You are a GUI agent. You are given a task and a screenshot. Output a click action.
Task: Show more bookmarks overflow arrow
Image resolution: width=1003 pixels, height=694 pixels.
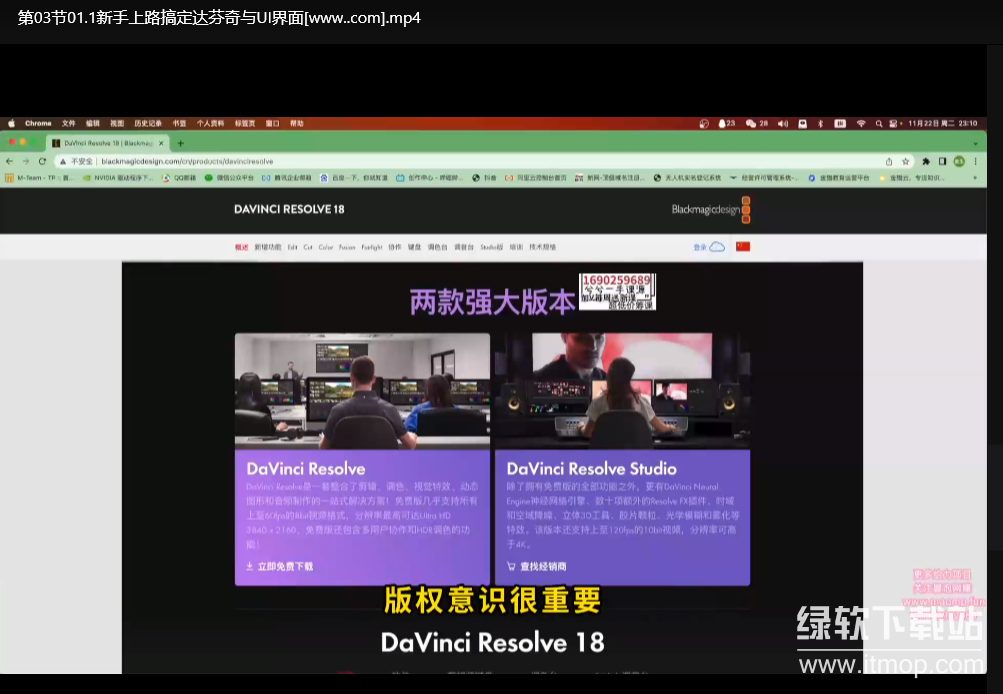[975, 178]
